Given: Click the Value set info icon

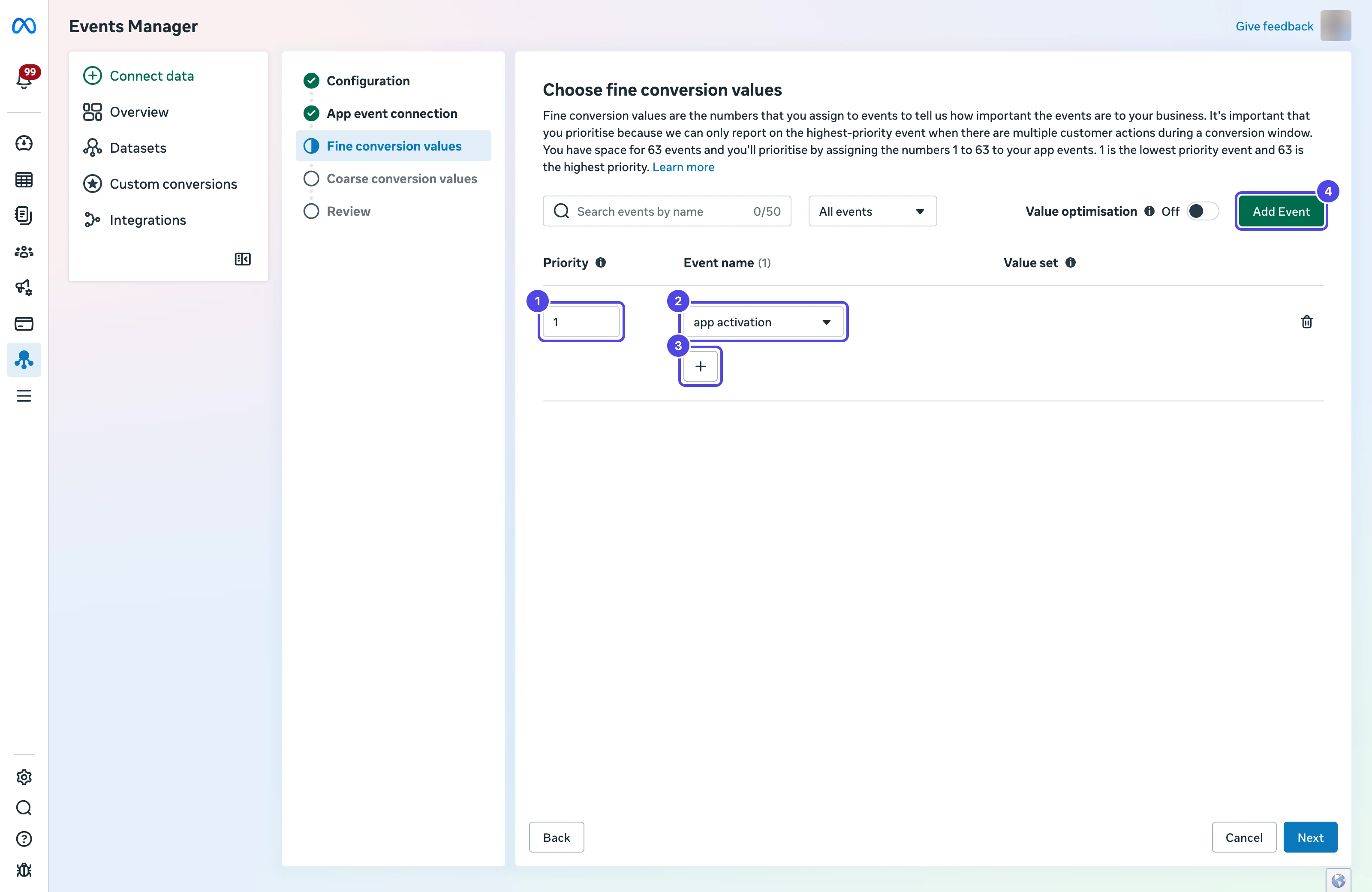Looking at the screenshot, I should (1071, 263).
